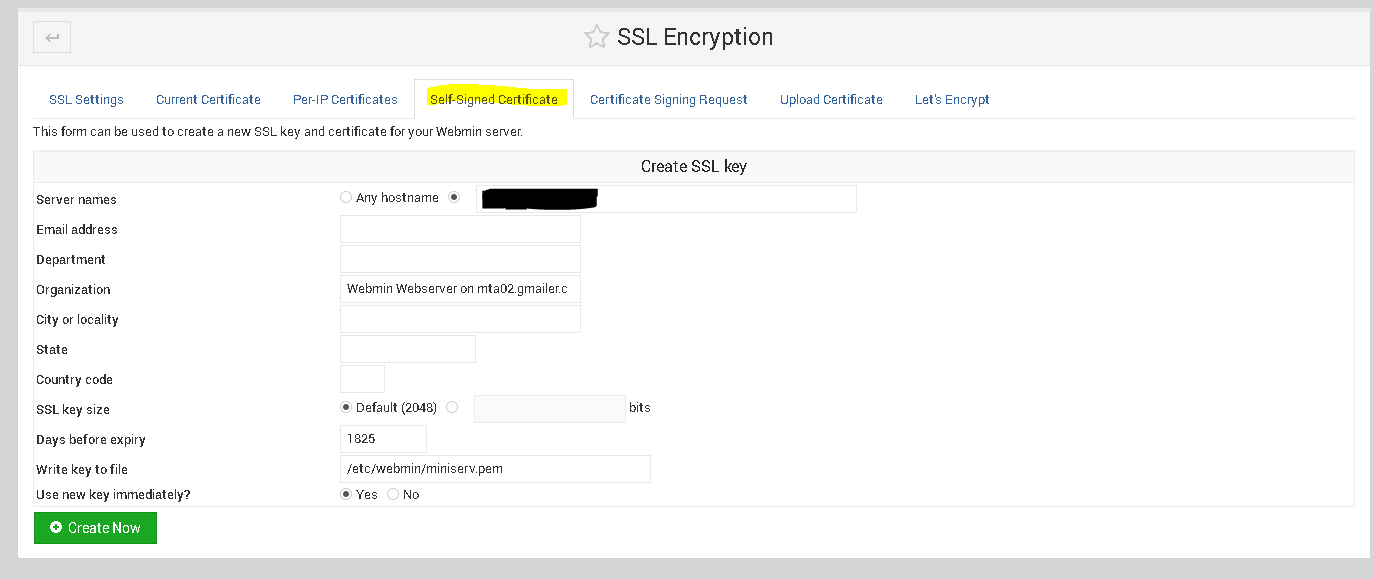Open the Per-IP Certificates tab
Image resolution: width=1374 pixels, height=579 pixels.
coord(345,99)
